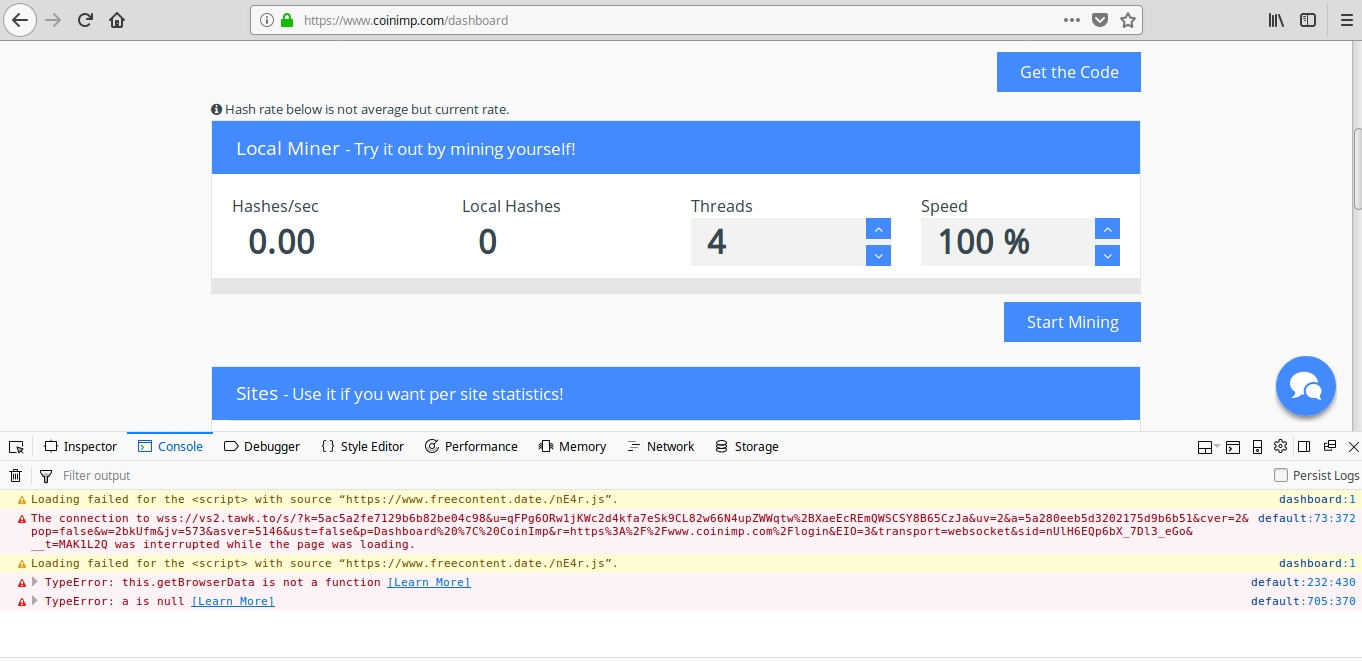1362x661 pixels.
Task: Open the Firefox hamburger menu
Action: pos(1345,20)
